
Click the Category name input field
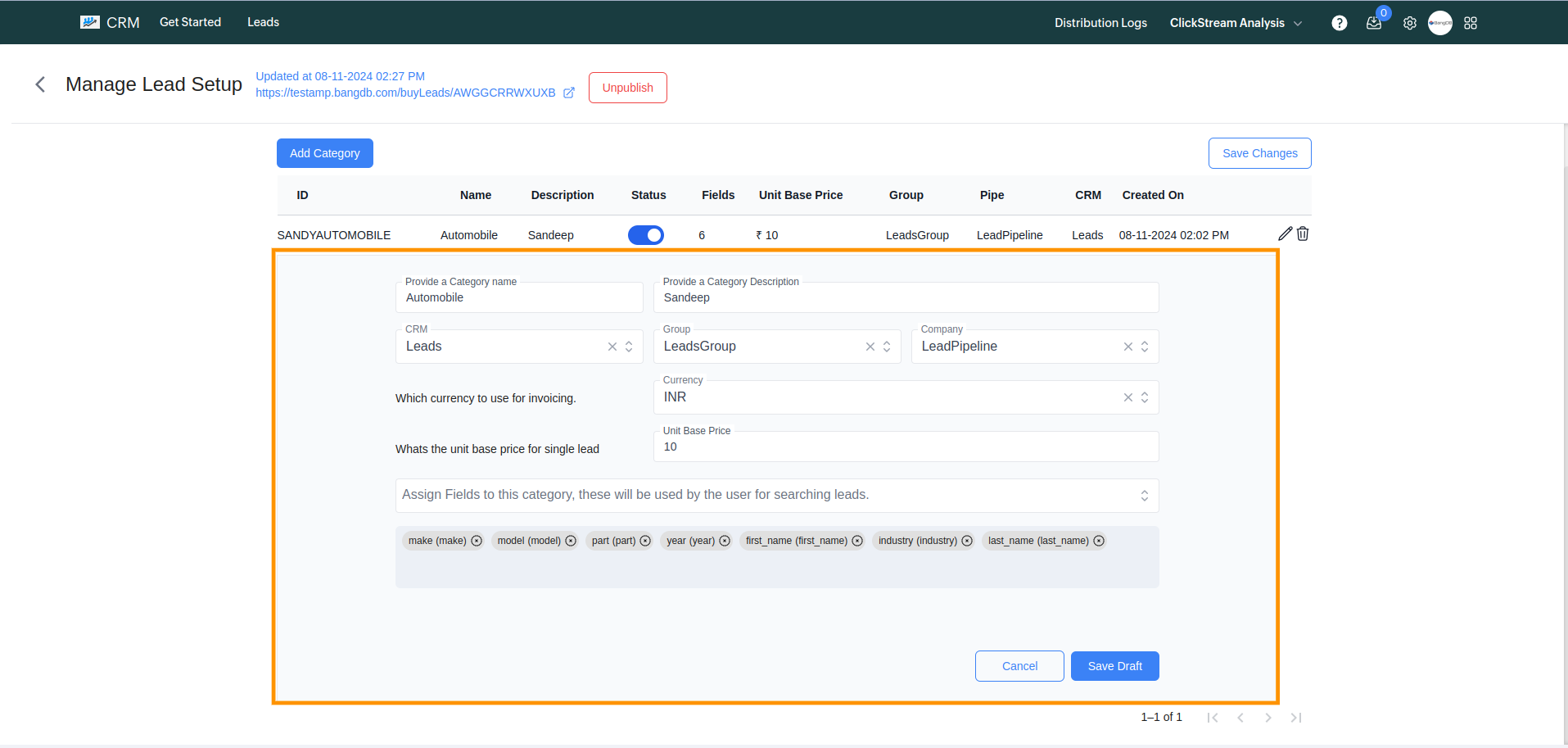[519, 297]
